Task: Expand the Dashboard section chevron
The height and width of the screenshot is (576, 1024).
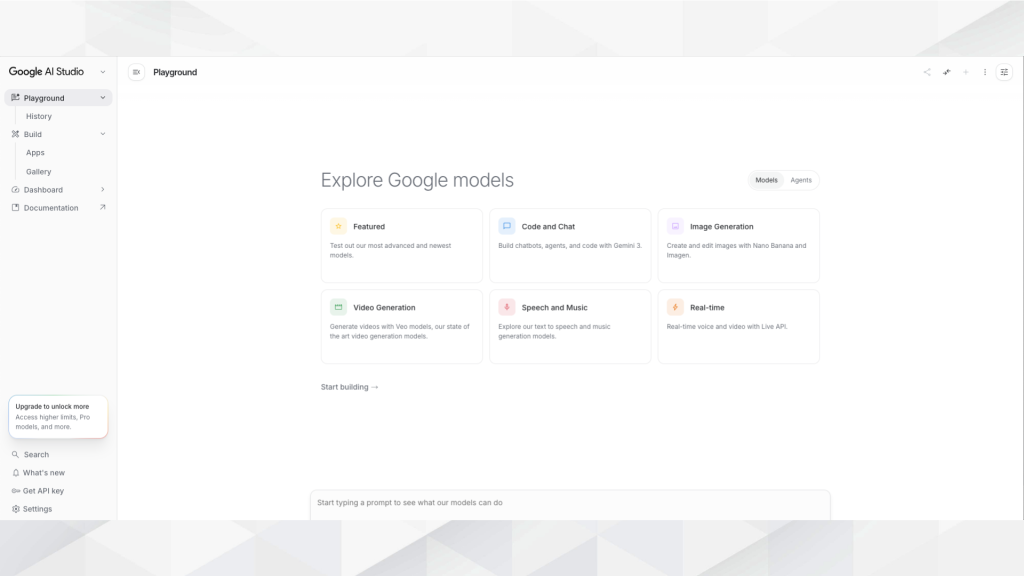Action: click(103, 189)
